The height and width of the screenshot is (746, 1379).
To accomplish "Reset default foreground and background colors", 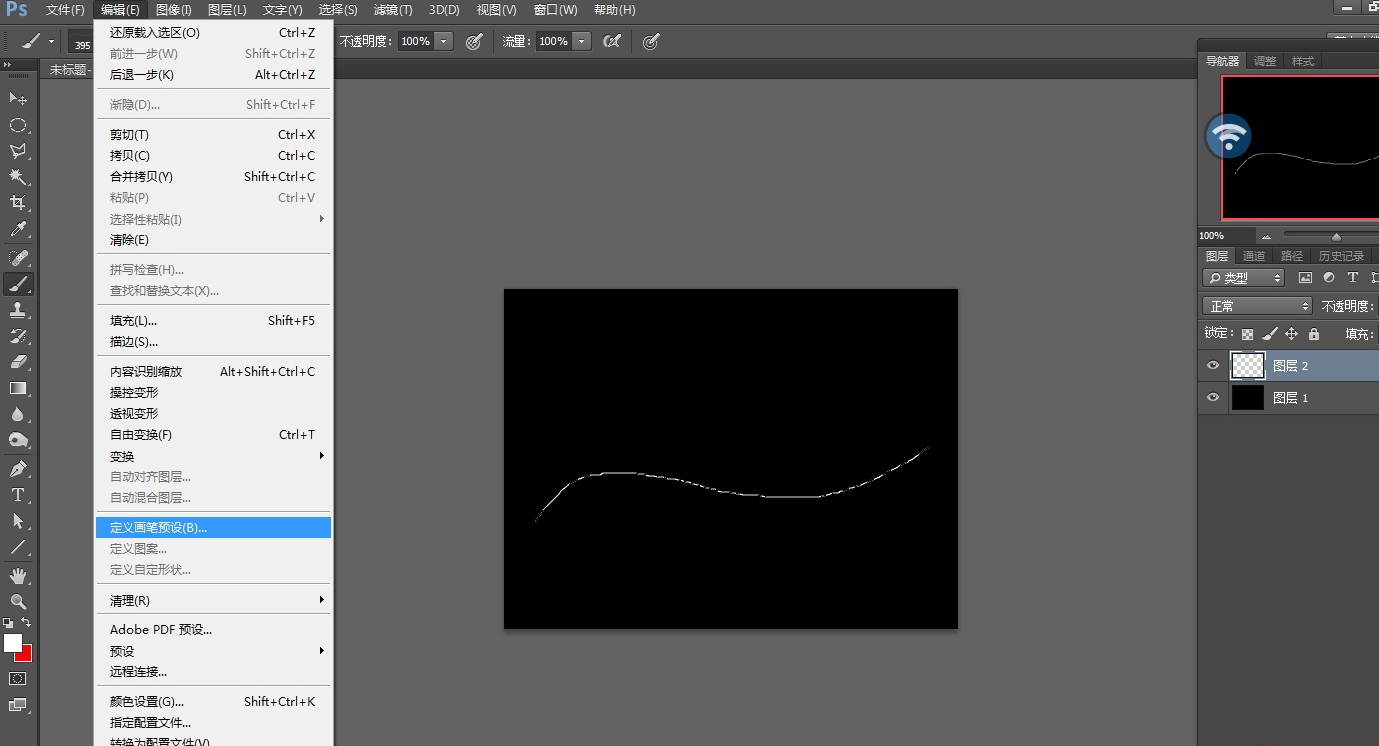I will [8, 622].
